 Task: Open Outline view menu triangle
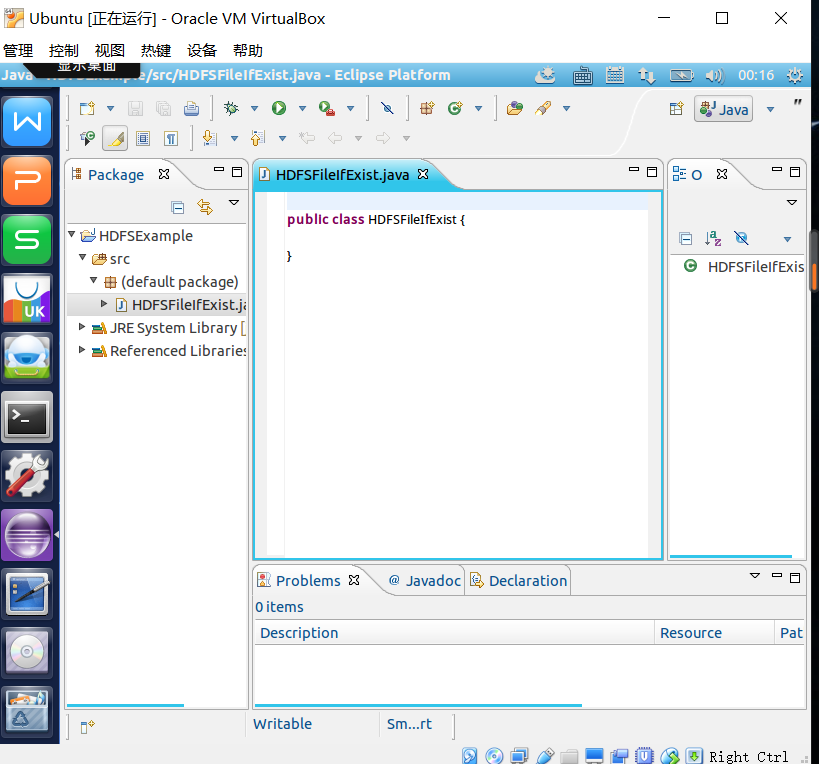click(x=792, y=203)
